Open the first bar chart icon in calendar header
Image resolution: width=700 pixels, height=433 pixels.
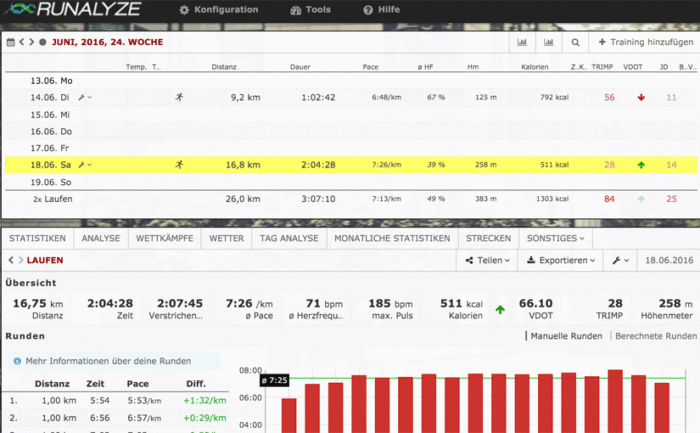tap(523, 43)
